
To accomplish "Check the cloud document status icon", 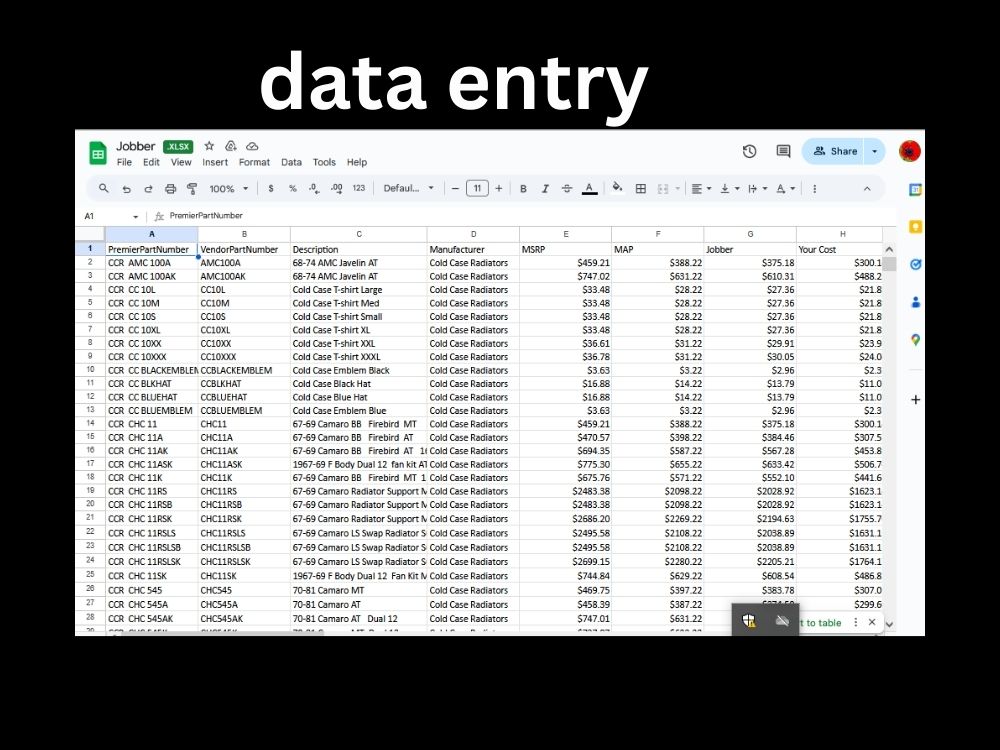I will [x=253, y=146].
